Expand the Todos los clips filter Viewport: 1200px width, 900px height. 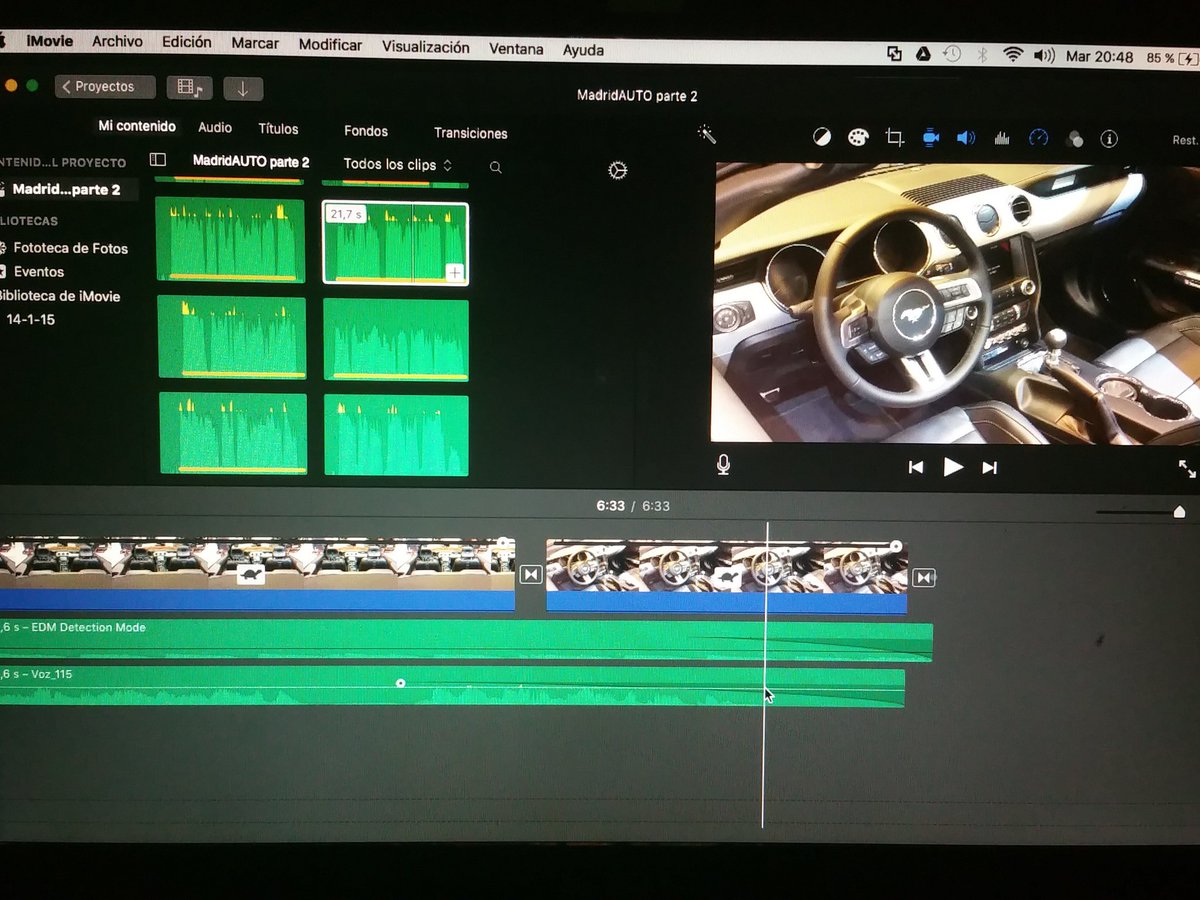click(x=398, y=164)
